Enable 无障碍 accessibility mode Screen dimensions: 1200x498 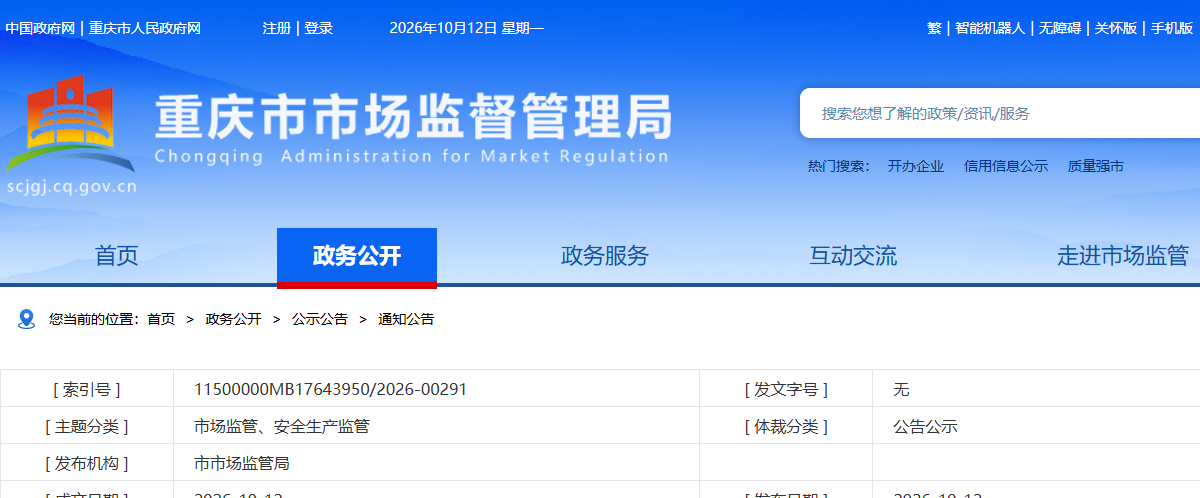[1060, 28]
